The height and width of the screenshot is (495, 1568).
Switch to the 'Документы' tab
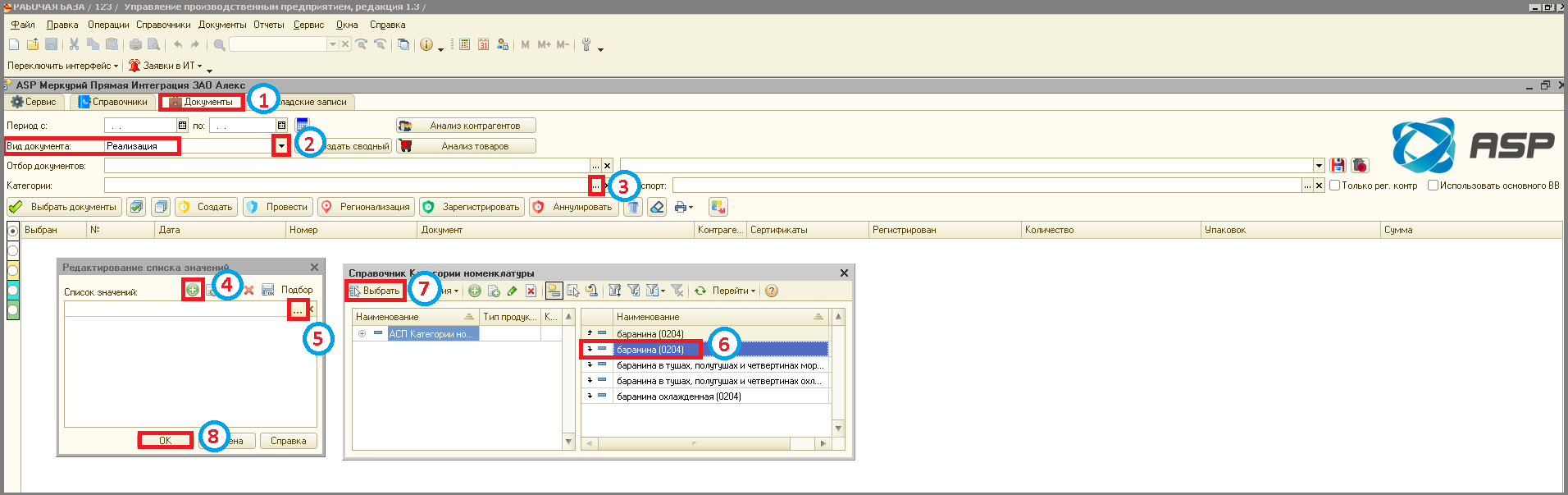point(202,102)
